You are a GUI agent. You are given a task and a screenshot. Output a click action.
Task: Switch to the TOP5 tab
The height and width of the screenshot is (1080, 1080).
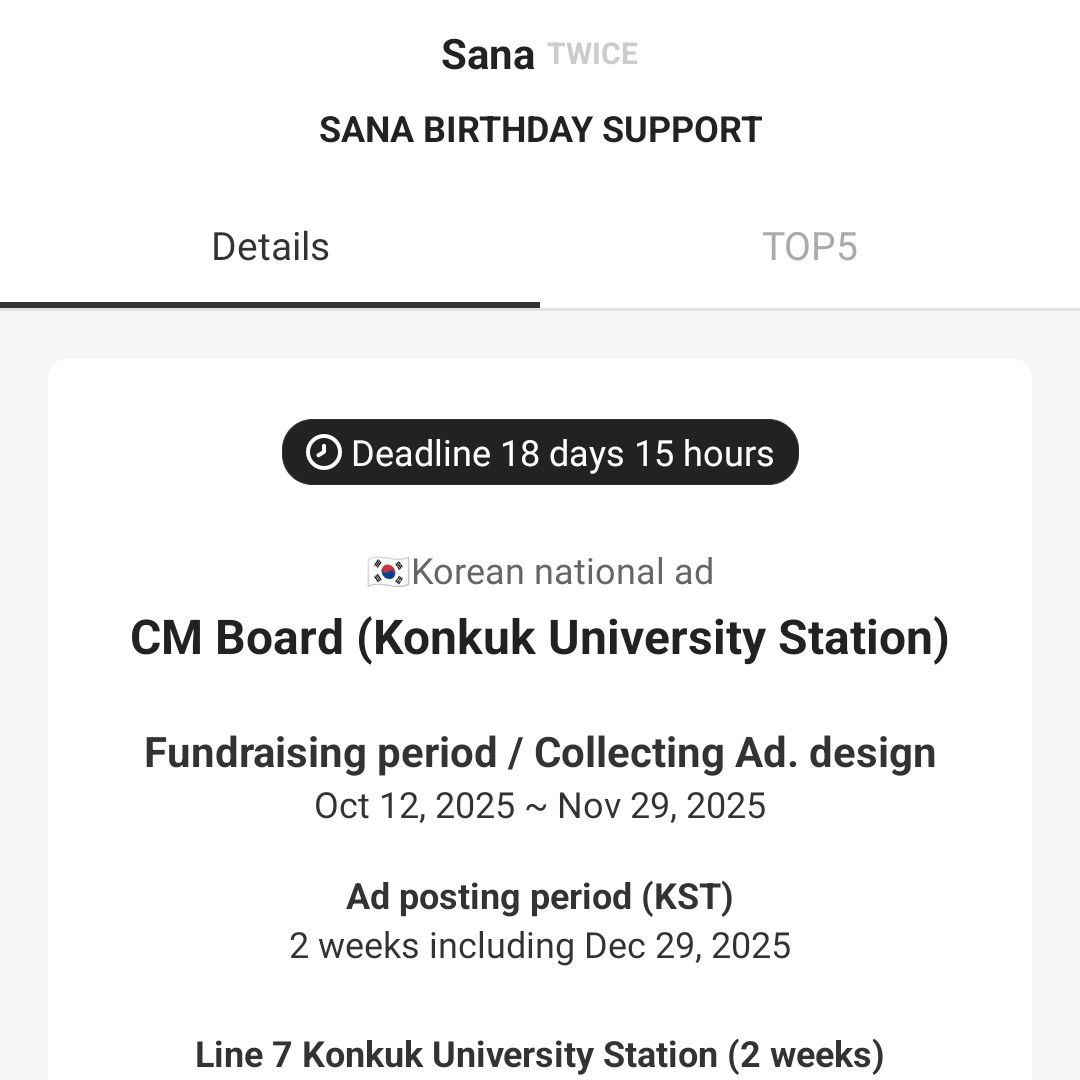point(809,247)
